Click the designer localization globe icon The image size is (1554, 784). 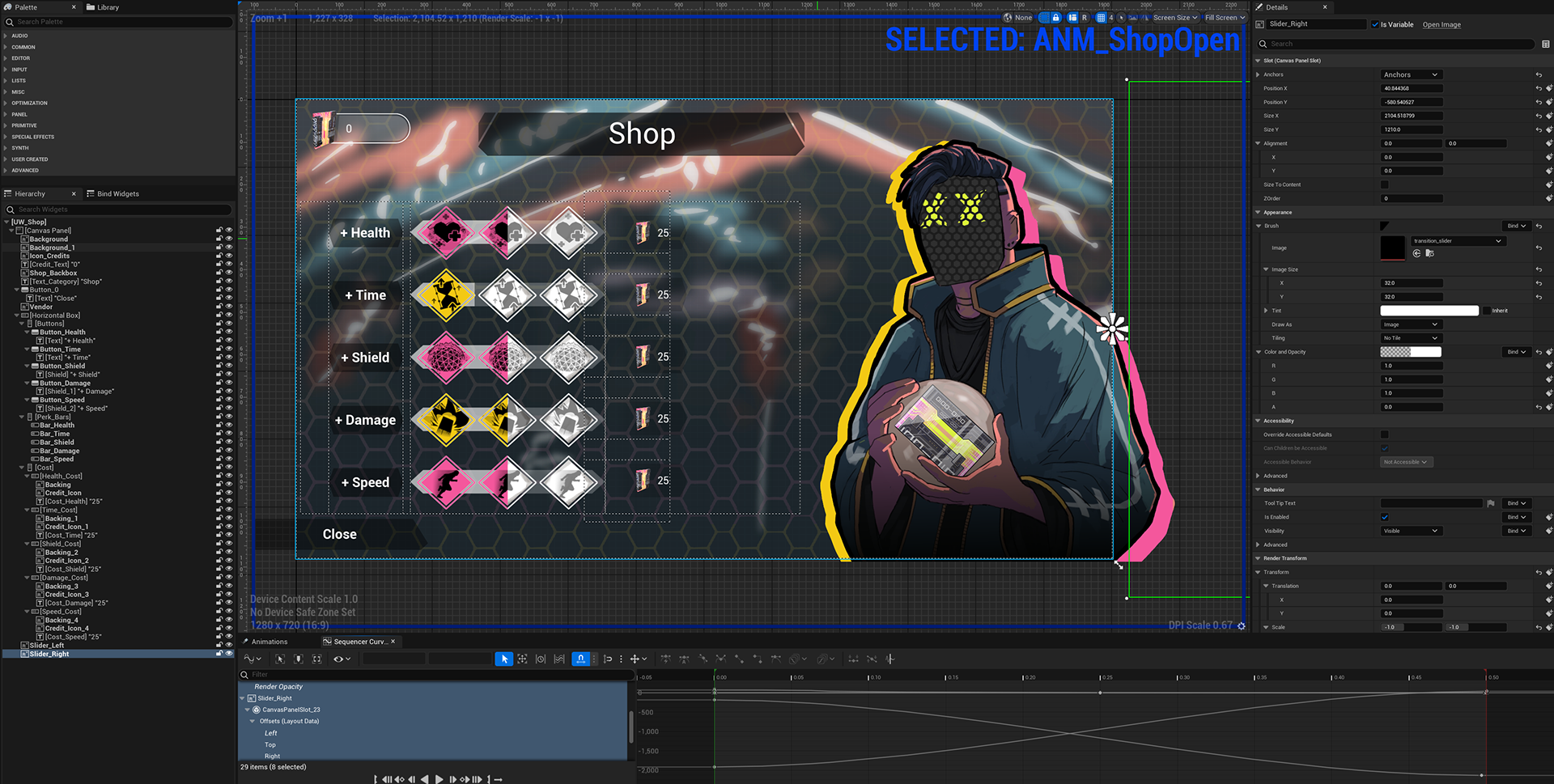pyautogui.click(x=1008, y=18)
